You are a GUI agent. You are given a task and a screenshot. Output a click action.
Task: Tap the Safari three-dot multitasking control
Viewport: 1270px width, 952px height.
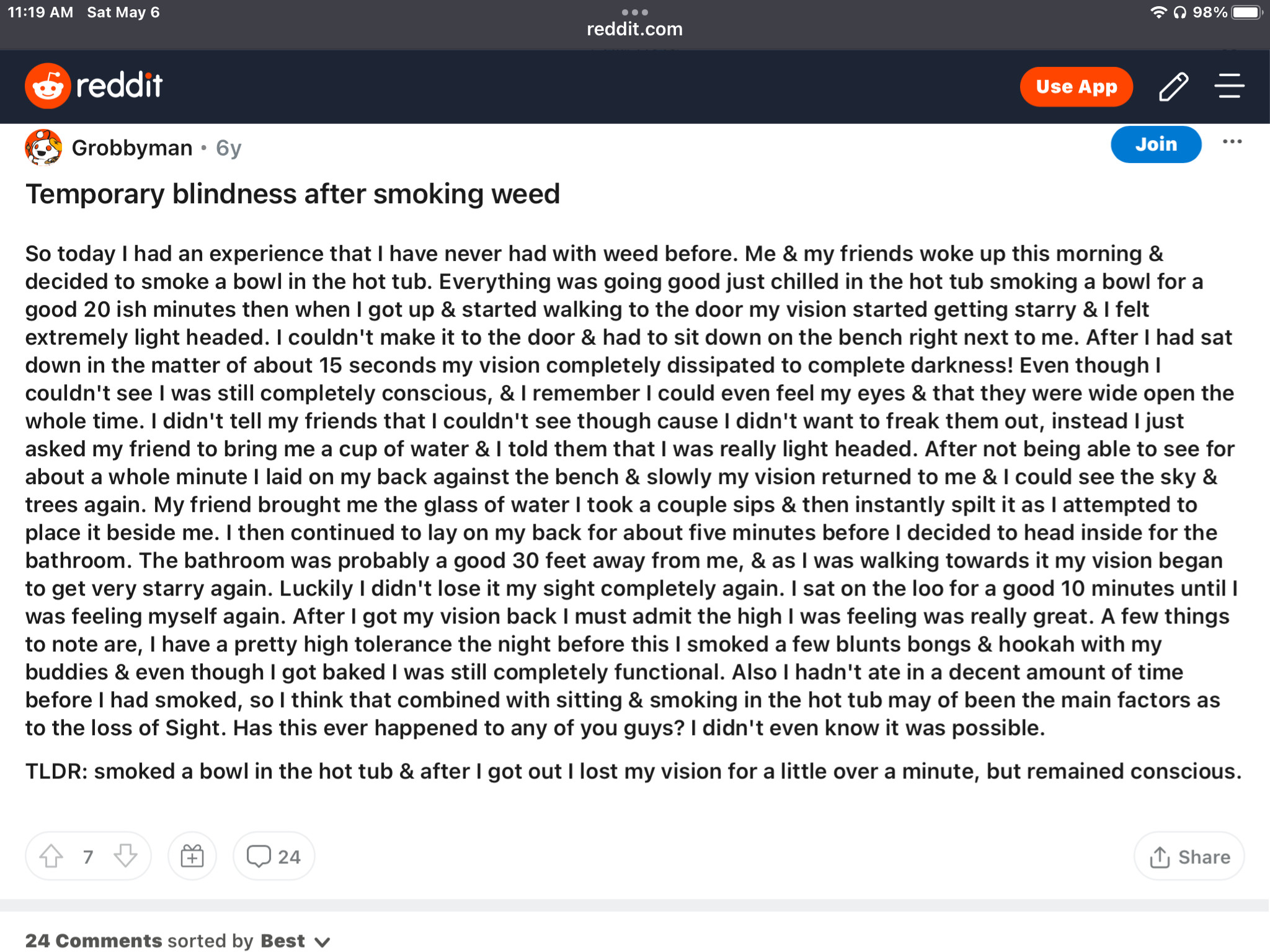pos(634,12)
